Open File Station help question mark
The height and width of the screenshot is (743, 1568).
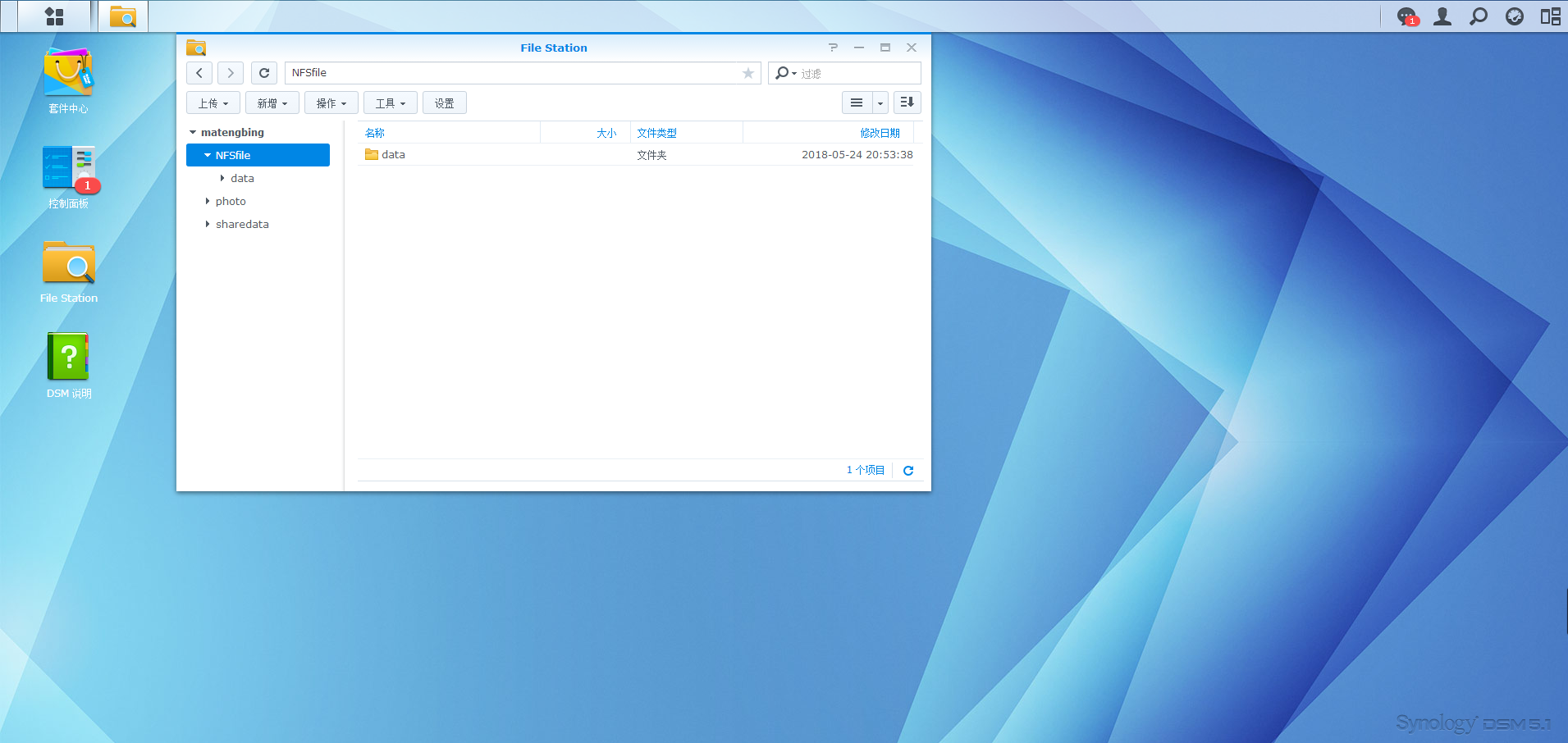point(833,48)
